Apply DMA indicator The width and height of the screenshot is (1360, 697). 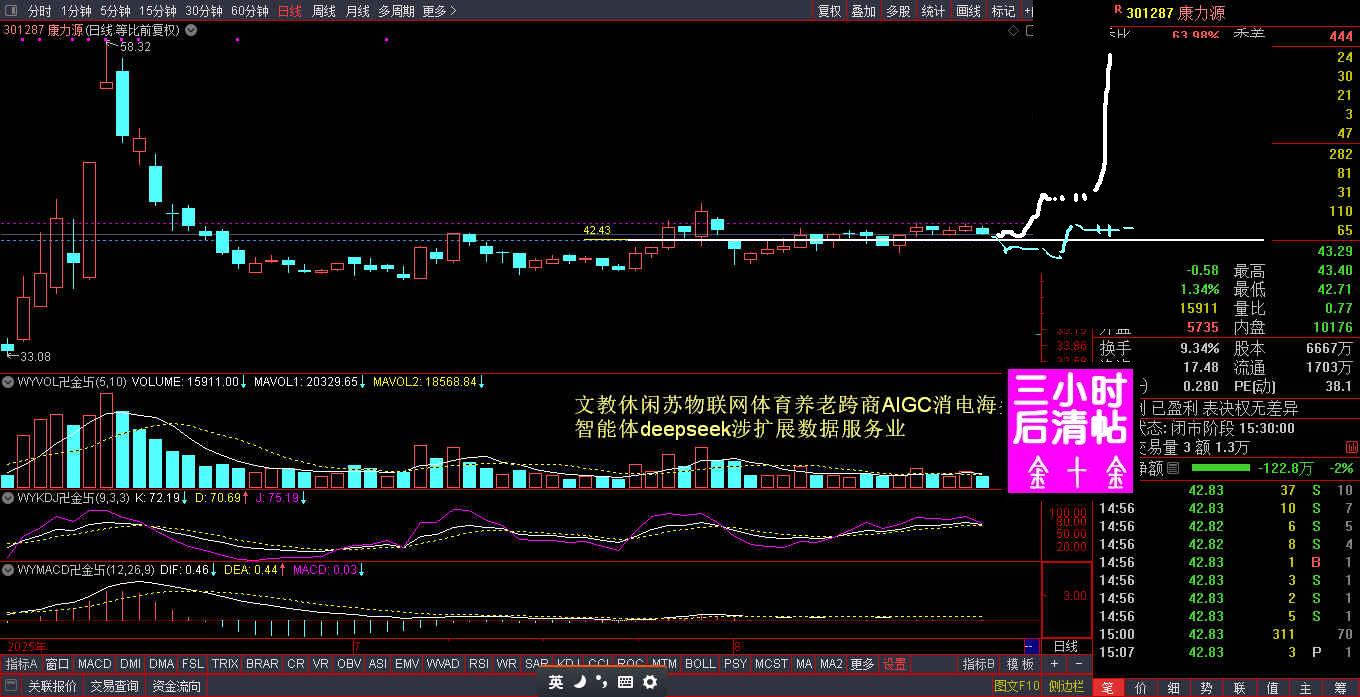161,664
